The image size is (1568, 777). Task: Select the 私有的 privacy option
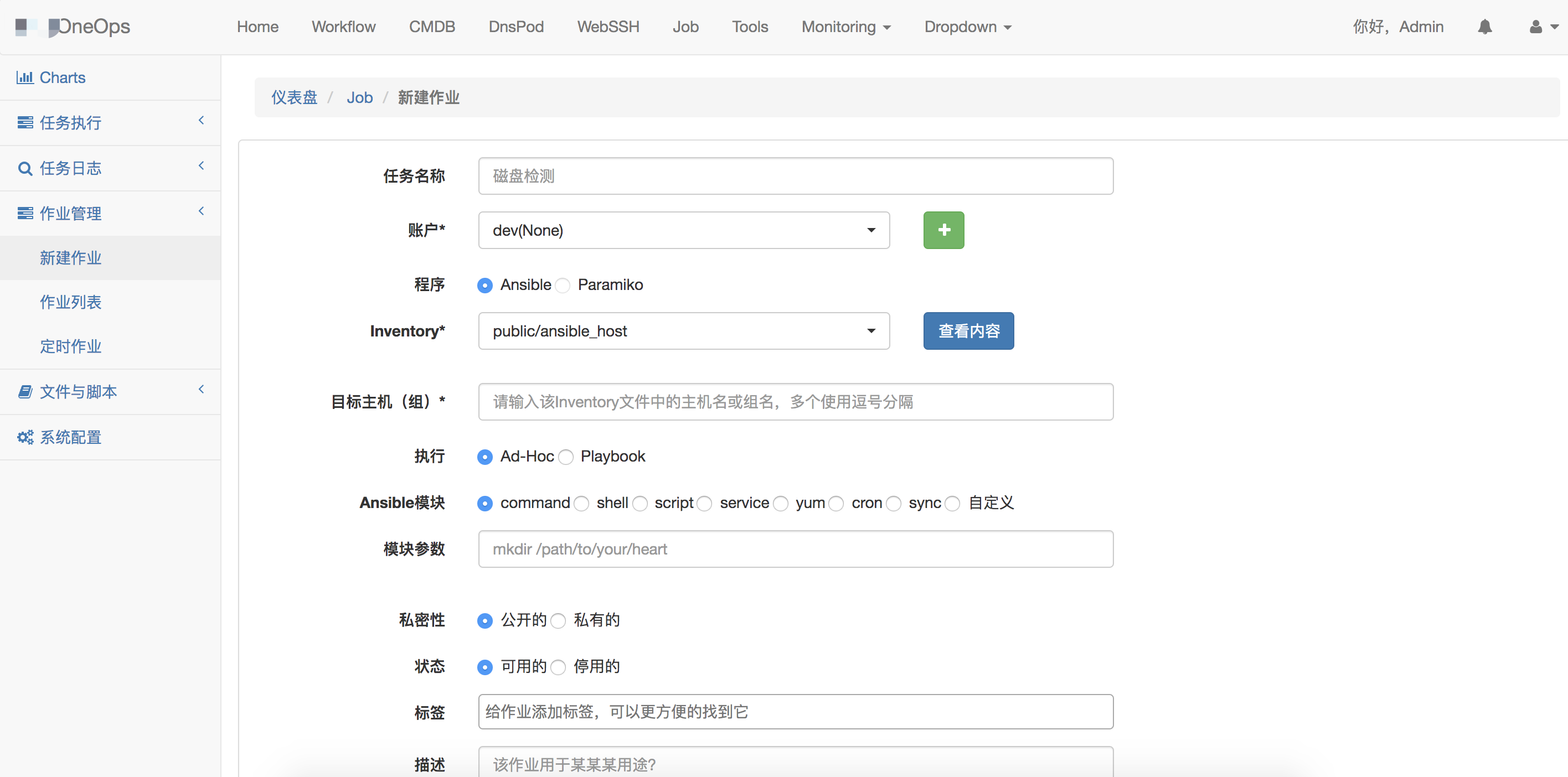pos(558,620)
